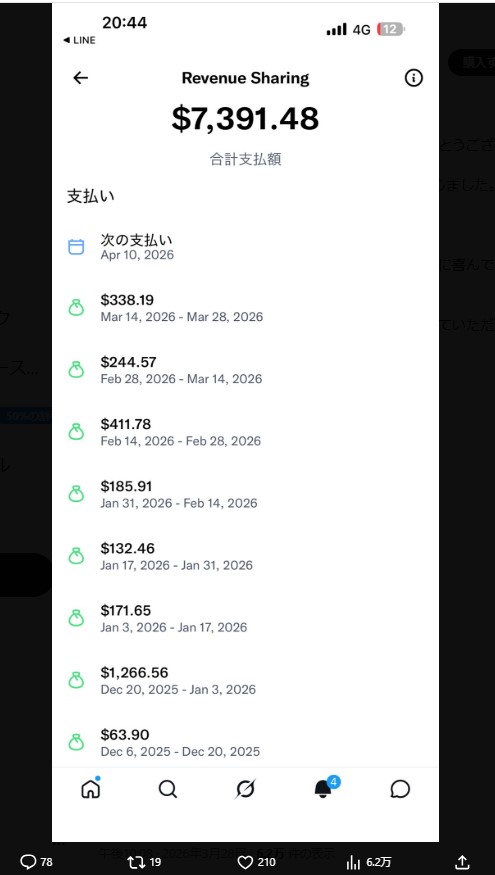Image resolution: width=495 pixels, height=875 pixels.
Task: Select the $244.57 payout entry
Action: [x=246, y=371]
